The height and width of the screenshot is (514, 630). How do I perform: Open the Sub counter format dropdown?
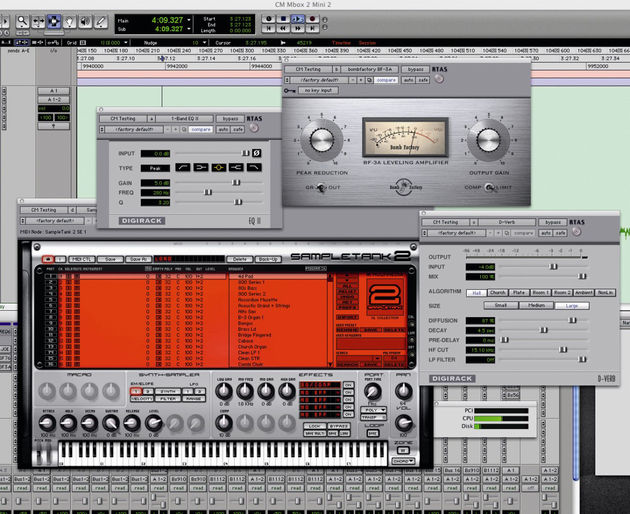189,29
